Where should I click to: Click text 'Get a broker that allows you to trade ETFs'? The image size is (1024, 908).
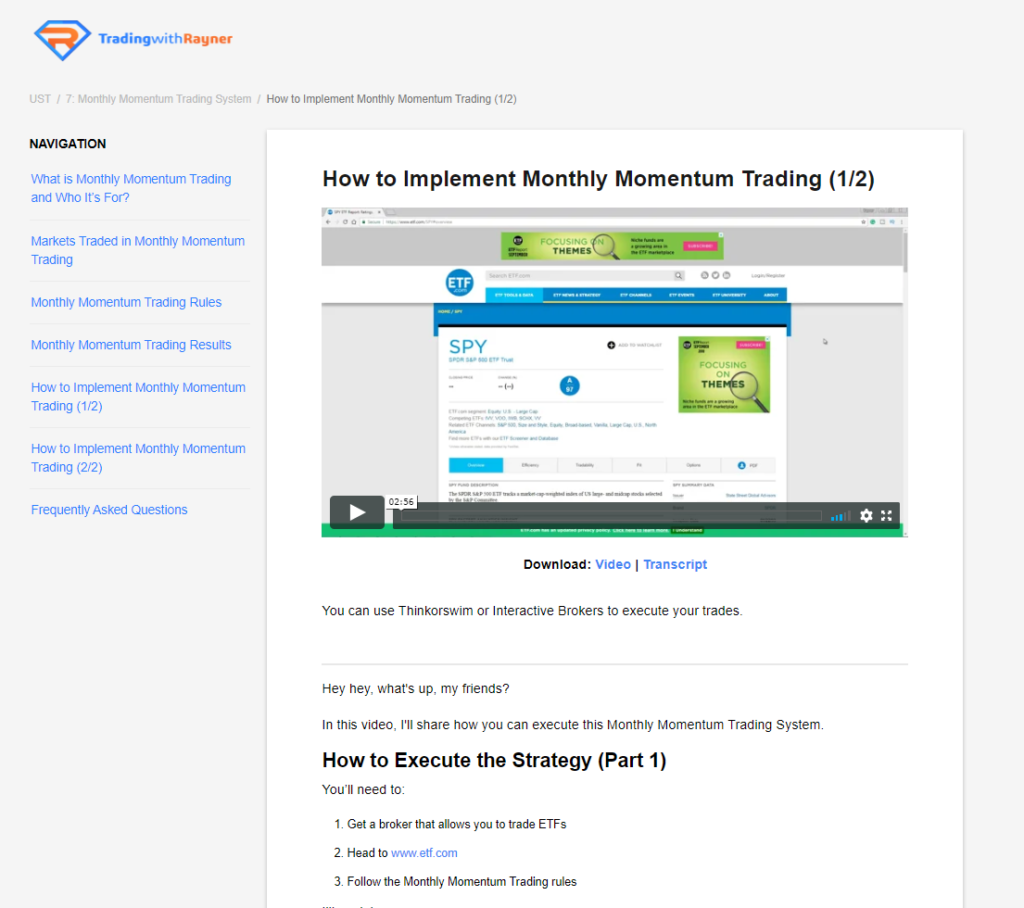pyautogui.click(x=456, y=824)
